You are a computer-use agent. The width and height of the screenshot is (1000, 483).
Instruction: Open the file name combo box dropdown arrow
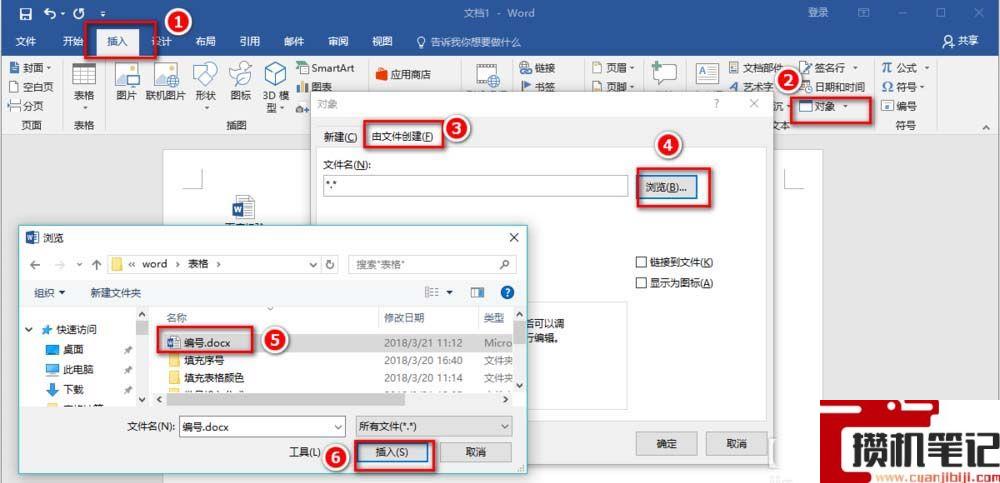point(338,427)
